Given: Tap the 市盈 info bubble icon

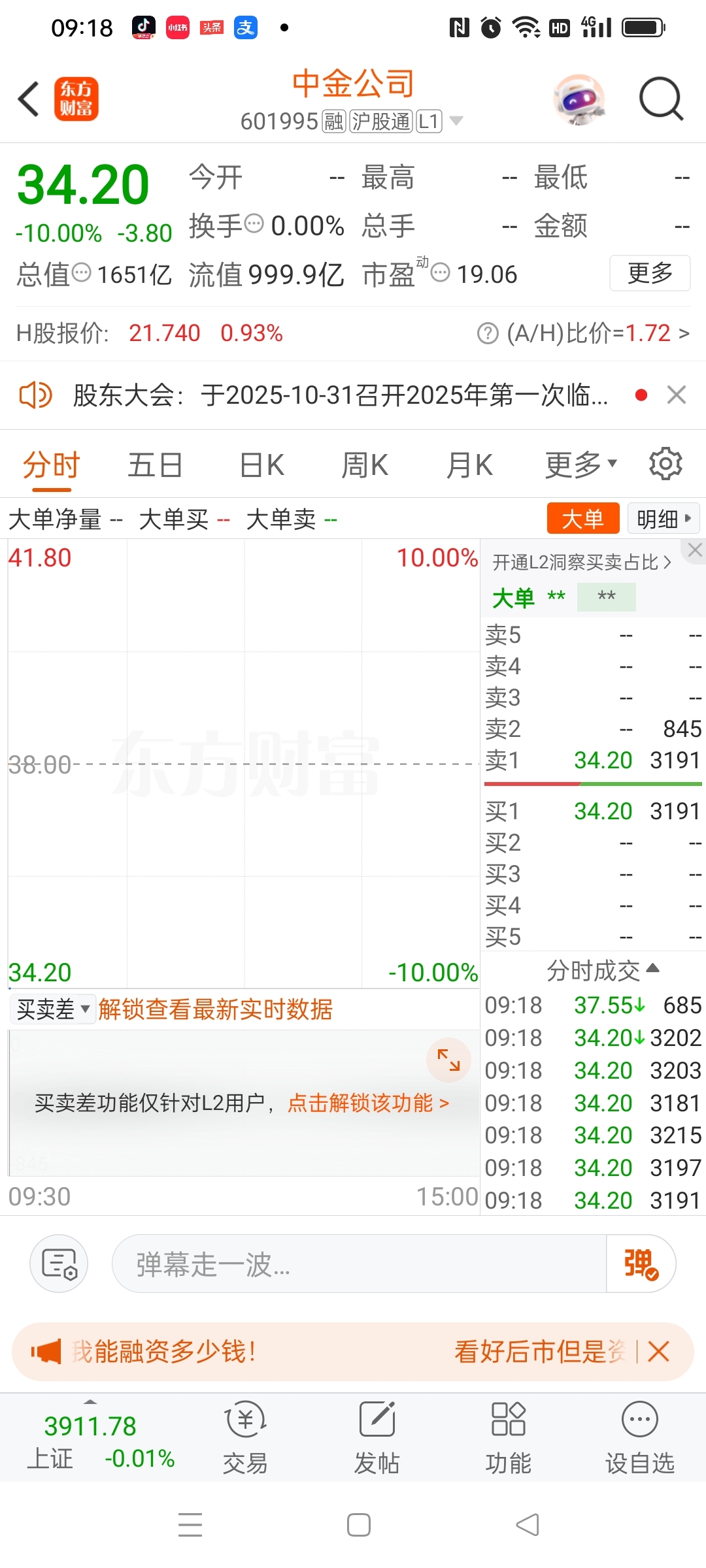Looking at the screenshot, I should pos(441,272).
